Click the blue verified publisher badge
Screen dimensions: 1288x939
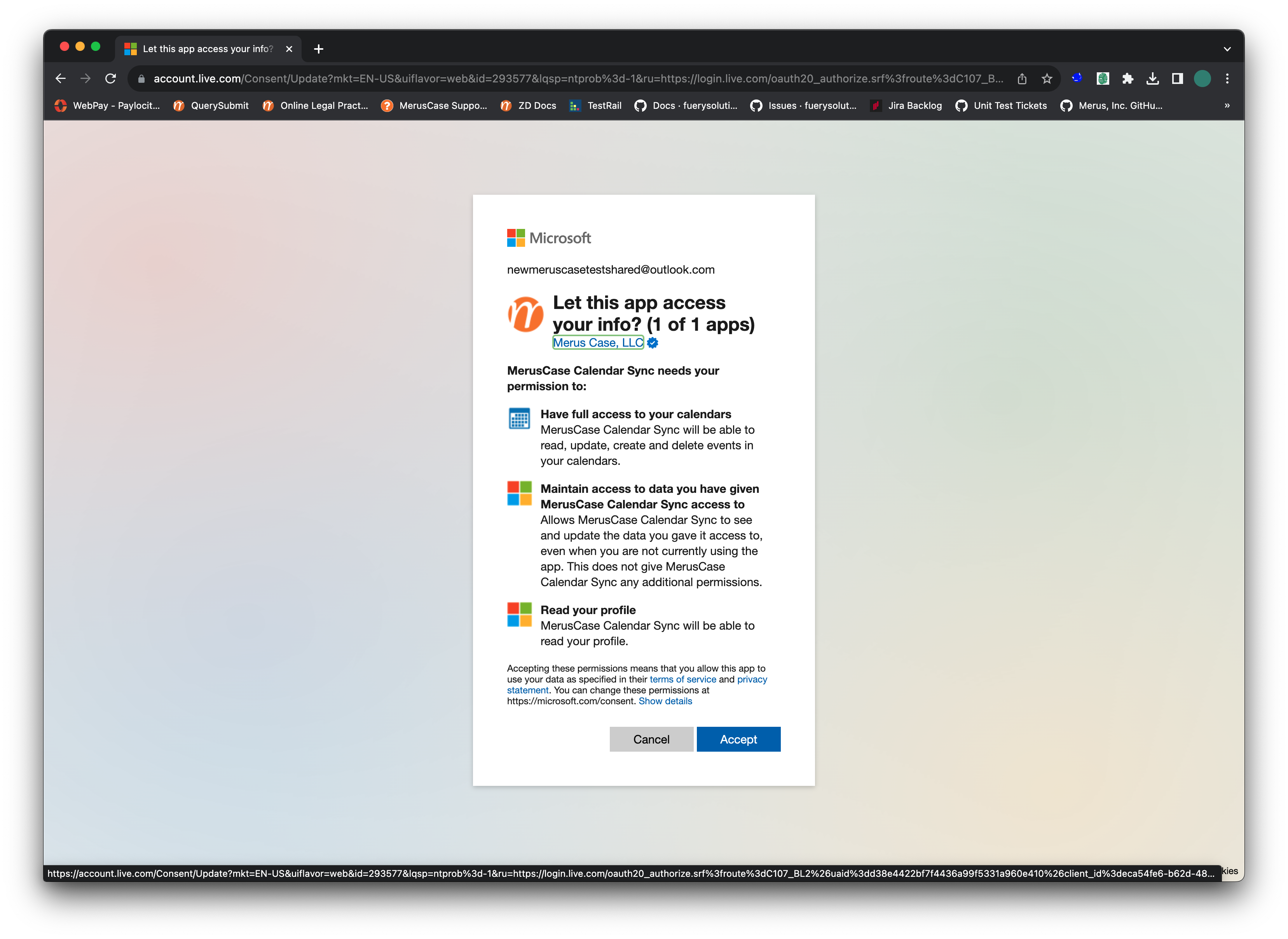point(653,343)
